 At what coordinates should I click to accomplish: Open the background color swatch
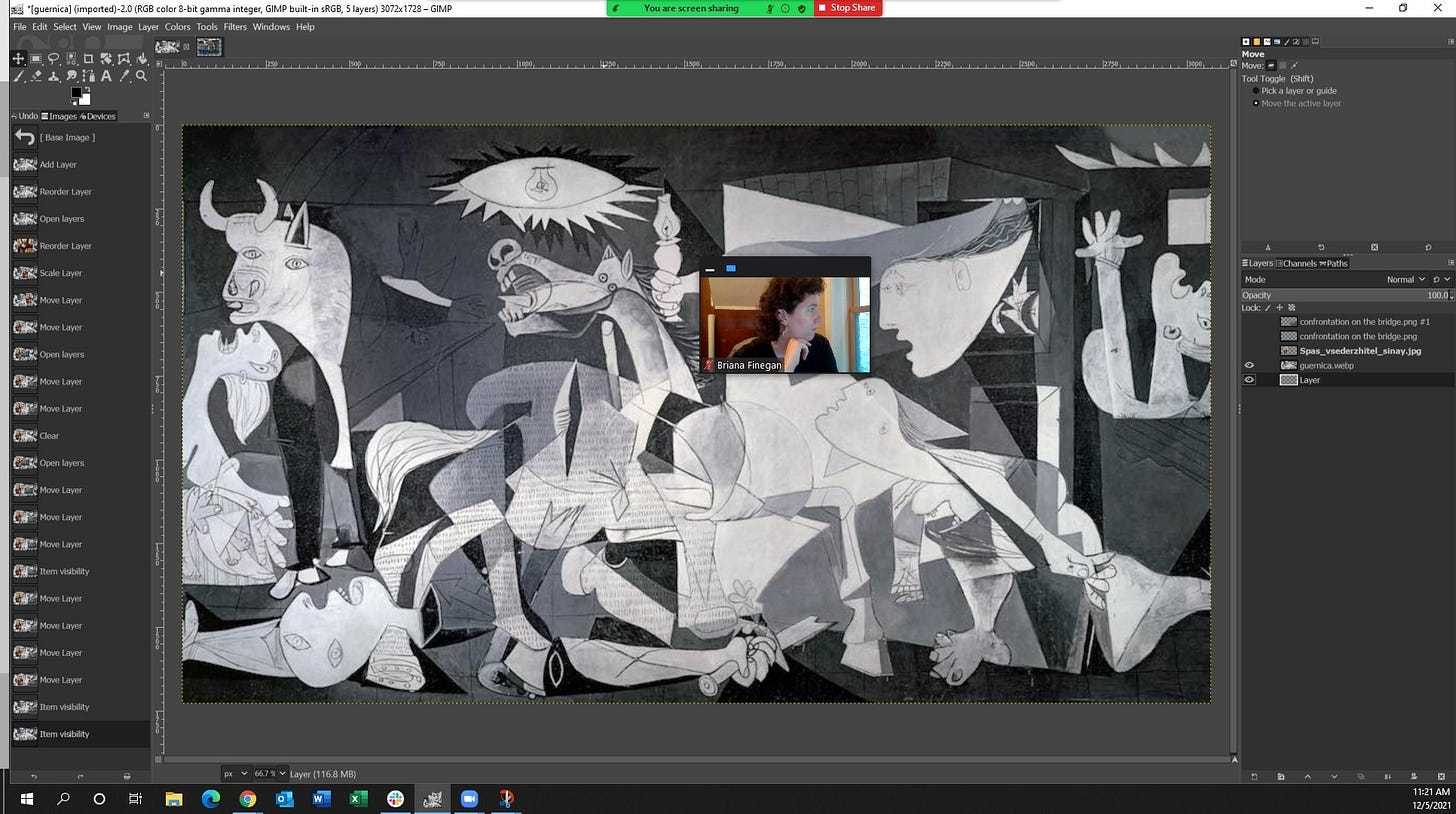[x=85, y=100]
